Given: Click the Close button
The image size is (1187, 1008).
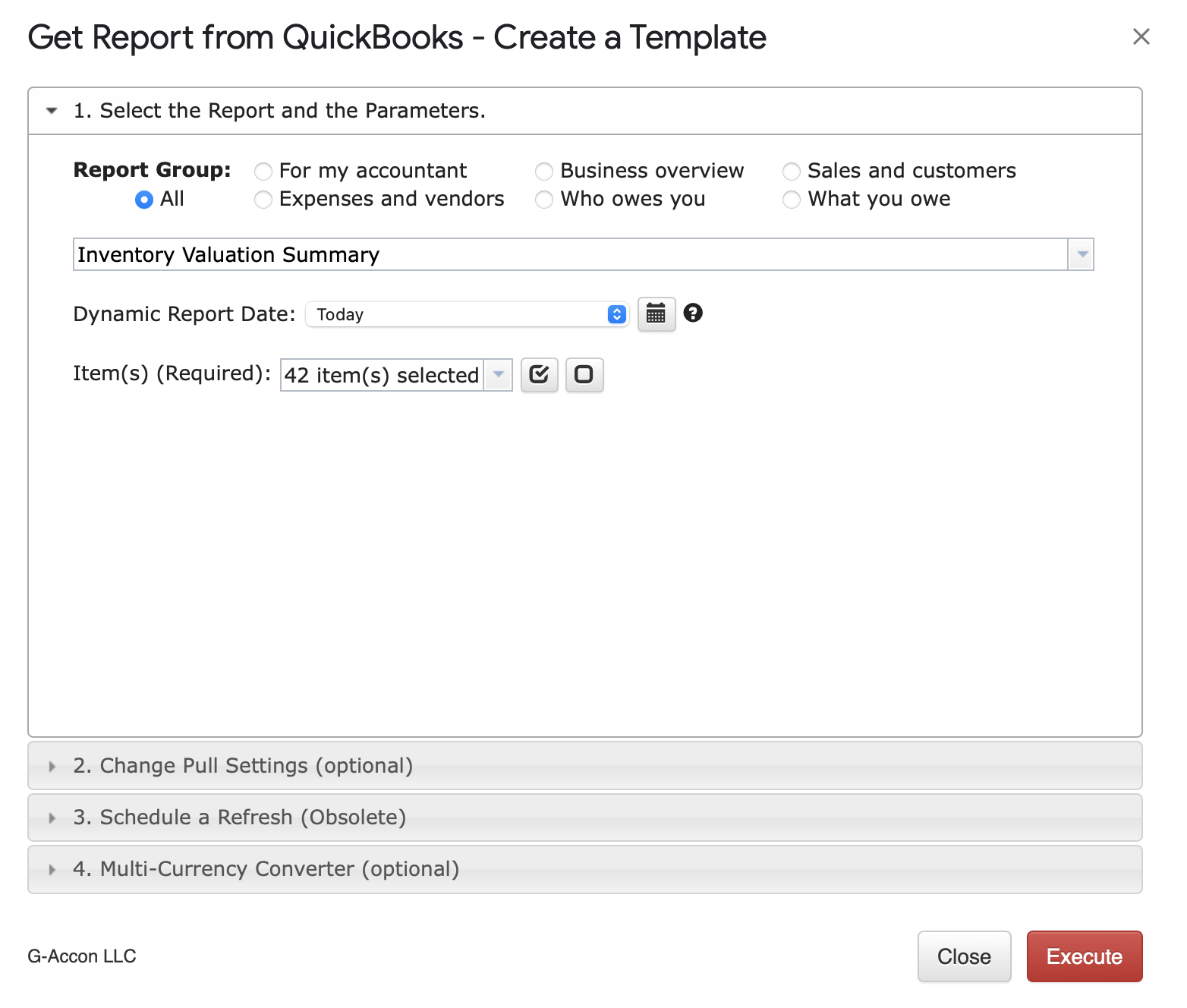Looking at the screenshot, I should pyautogui.click(x=964, y=956).
